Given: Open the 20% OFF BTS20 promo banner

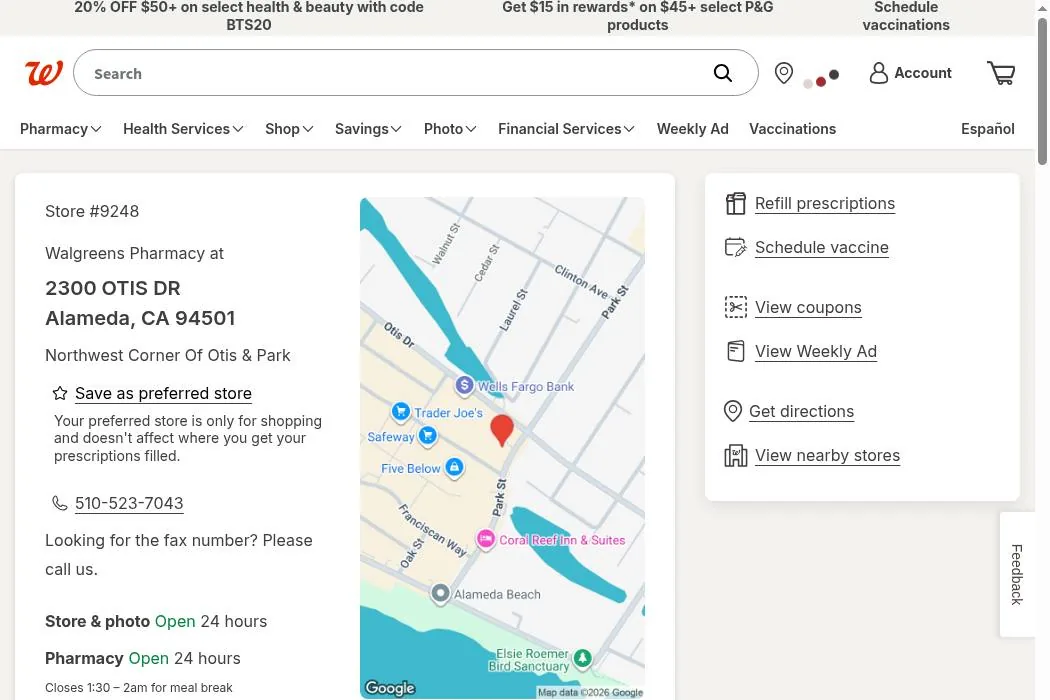Looking at the screenshot, I should coord(248,16).
